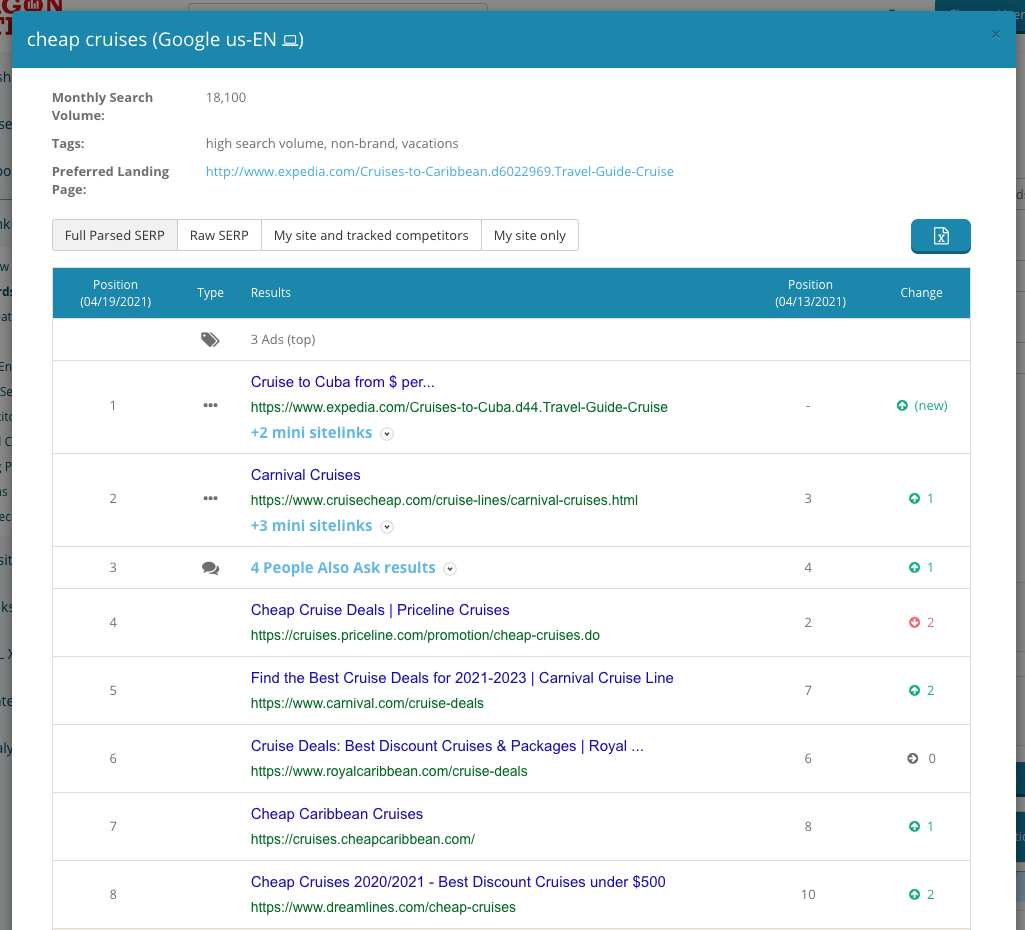Switch to the Raw SERP tab
Image resolution: width=1025 pixels, height=930 pixels.
pyautogui.click(x=219, y=235)
